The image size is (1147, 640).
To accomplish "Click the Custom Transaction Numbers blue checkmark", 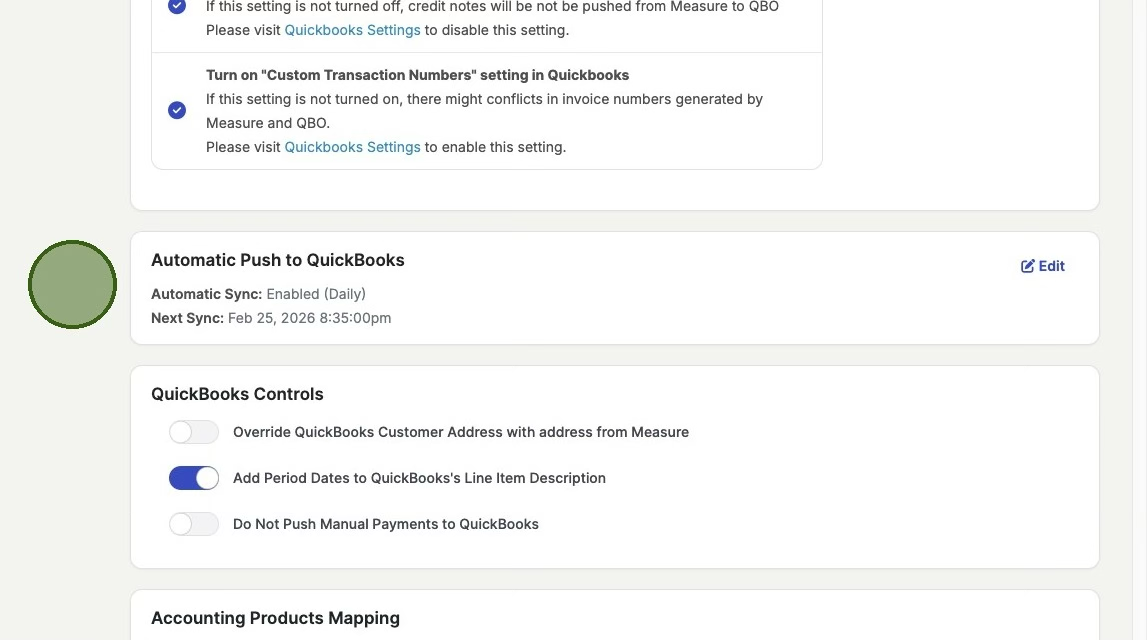I will click(x=177, y=110).
